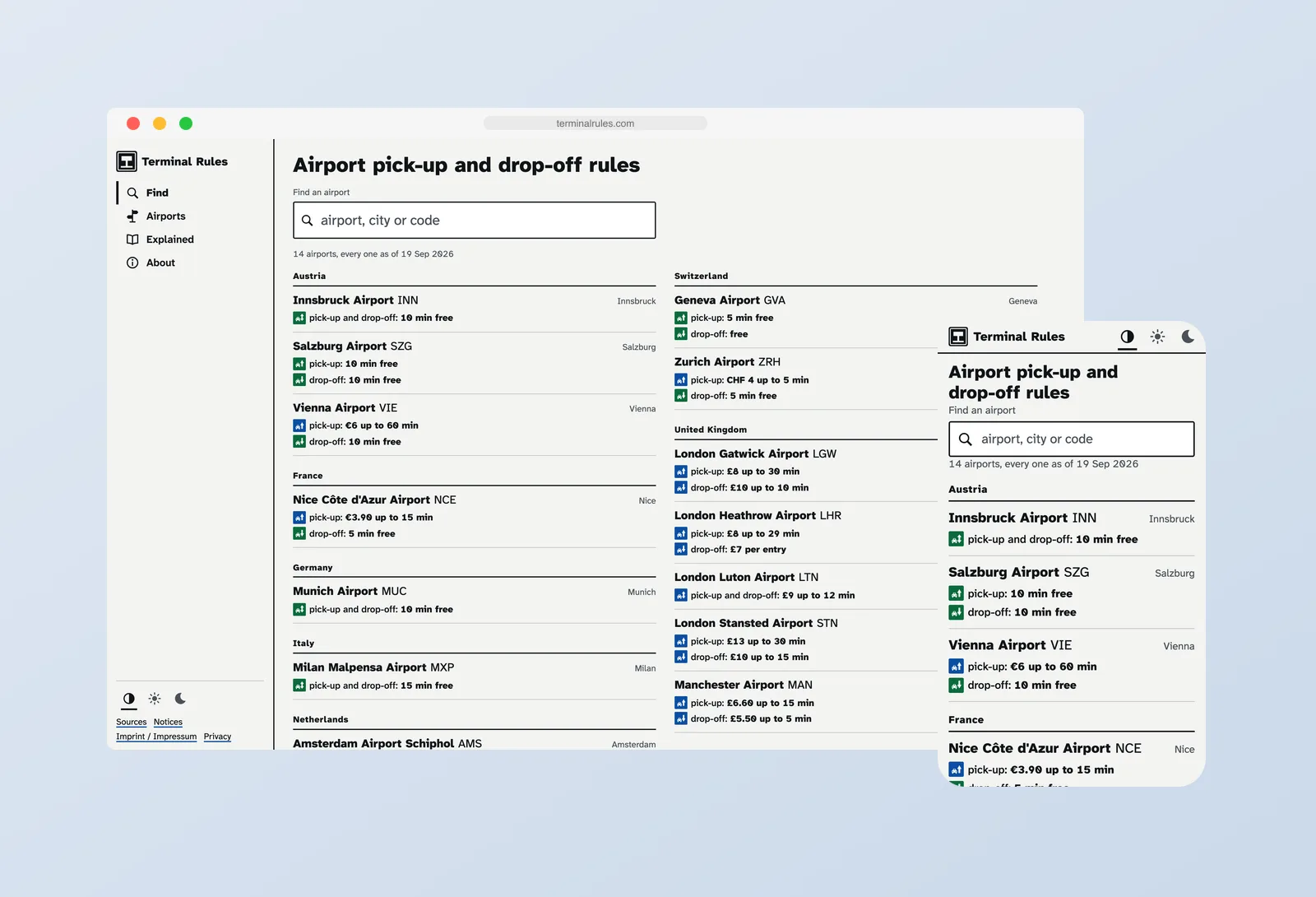Select auto theme in mobile view header
Image resolution: width=1316 pixels, height=897 pixels.
pos(1128,337)
